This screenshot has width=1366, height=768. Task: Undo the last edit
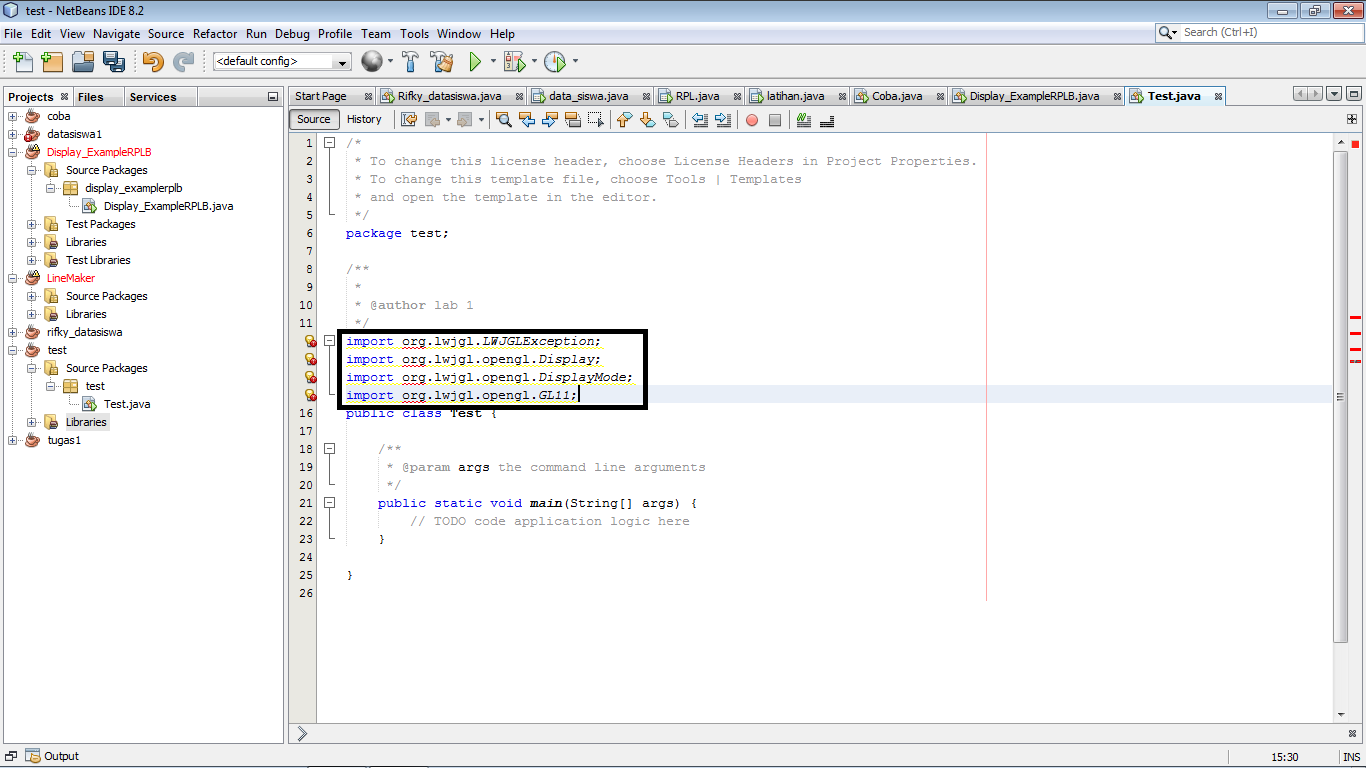151,62
